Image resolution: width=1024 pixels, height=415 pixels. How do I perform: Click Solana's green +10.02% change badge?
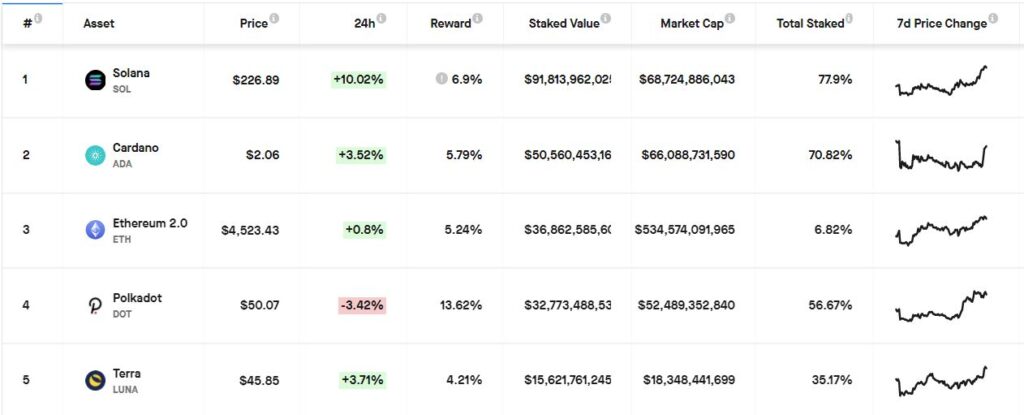tap(358, 80)
